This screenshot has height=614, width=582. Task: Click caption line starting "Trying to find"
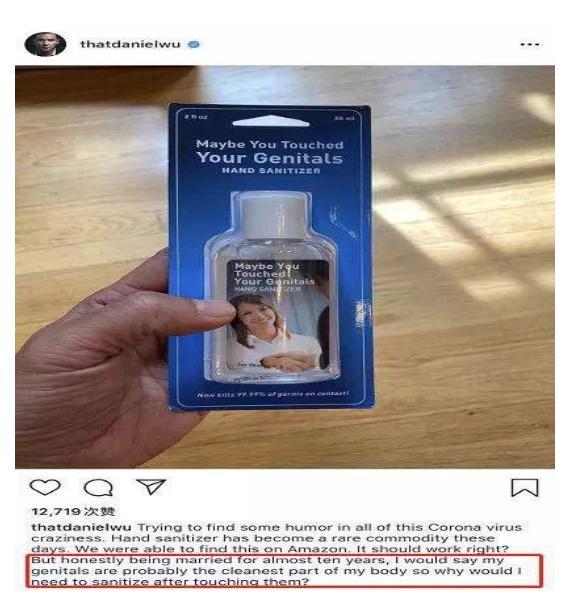[x=329, y=527]
